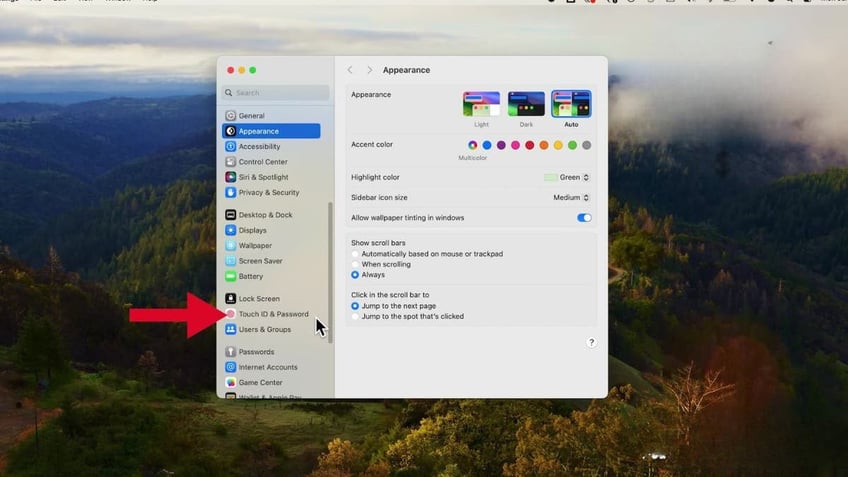Click the settings Search field
The height and width of the screenshot is (477, 848).
(x=275, y=92)
